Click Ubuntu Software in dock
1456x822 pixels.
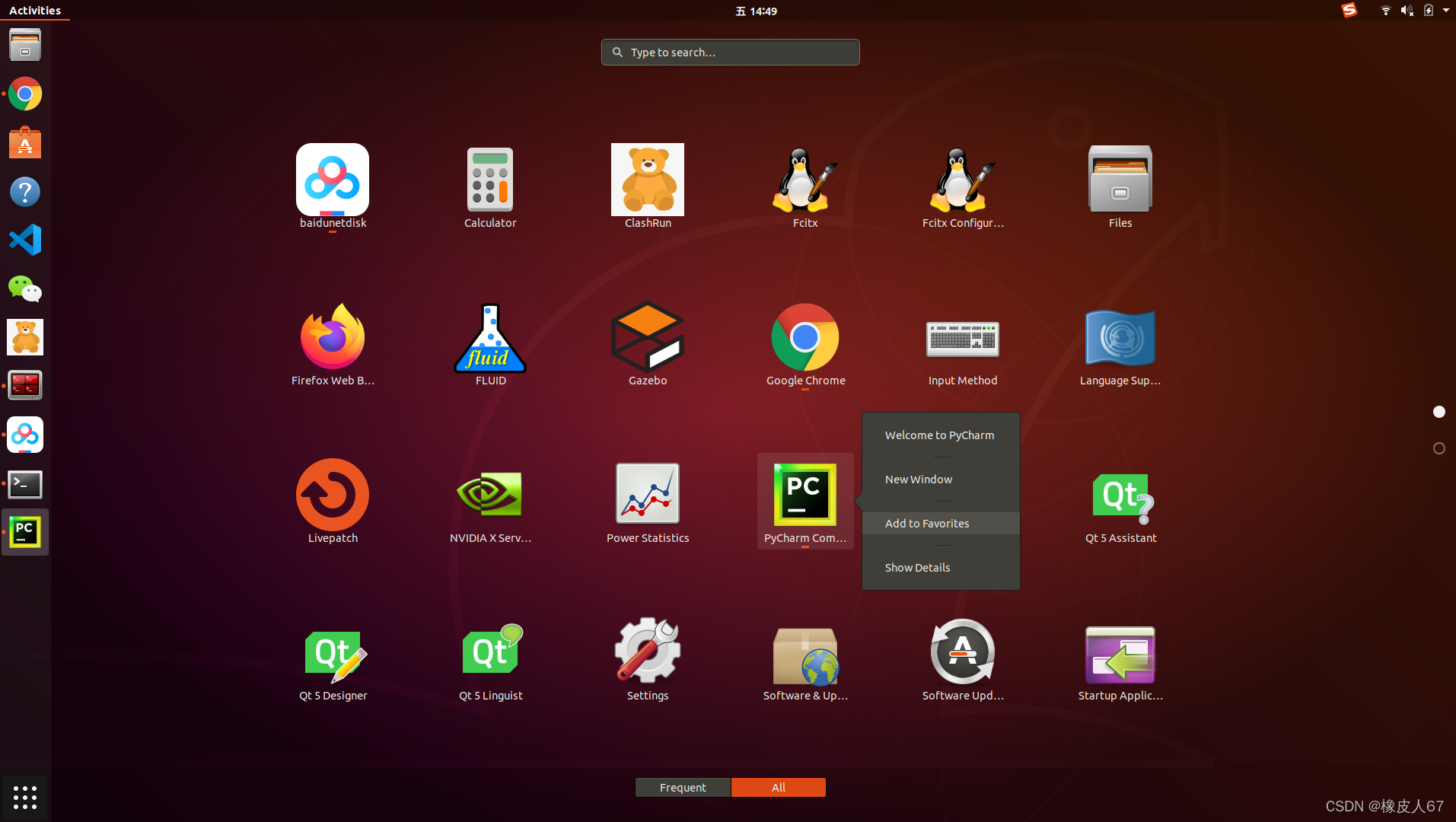click(x=25, y=142)
